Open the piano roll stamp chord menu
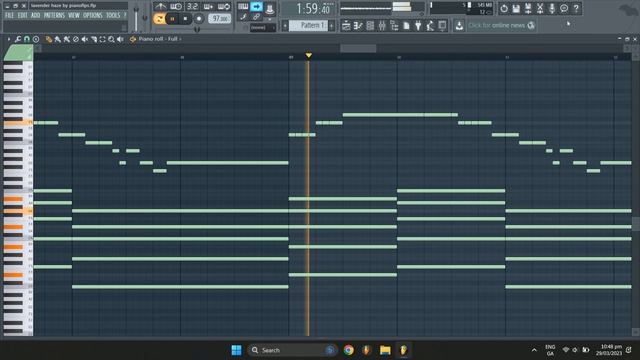The height and width of the screenshot is (360, 640). pos(36,39)
